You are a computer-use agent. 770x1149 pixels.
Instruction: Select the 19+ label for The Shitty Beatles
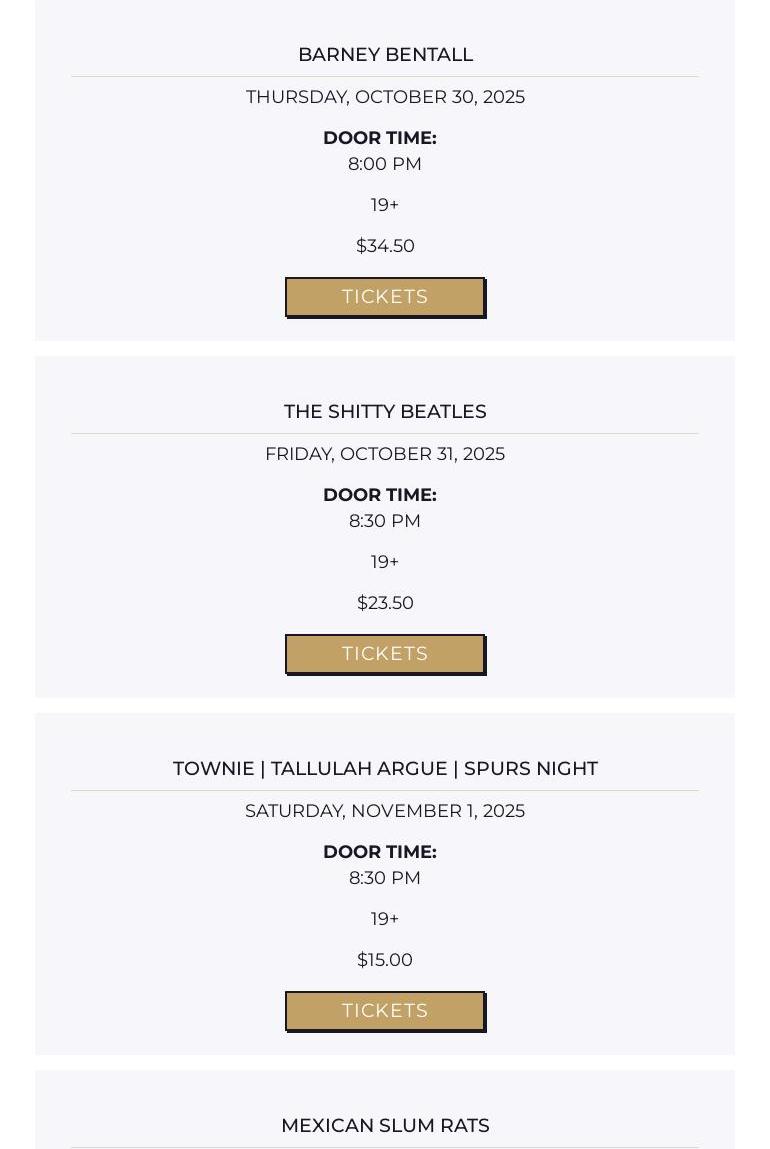[x=385, y=562]
